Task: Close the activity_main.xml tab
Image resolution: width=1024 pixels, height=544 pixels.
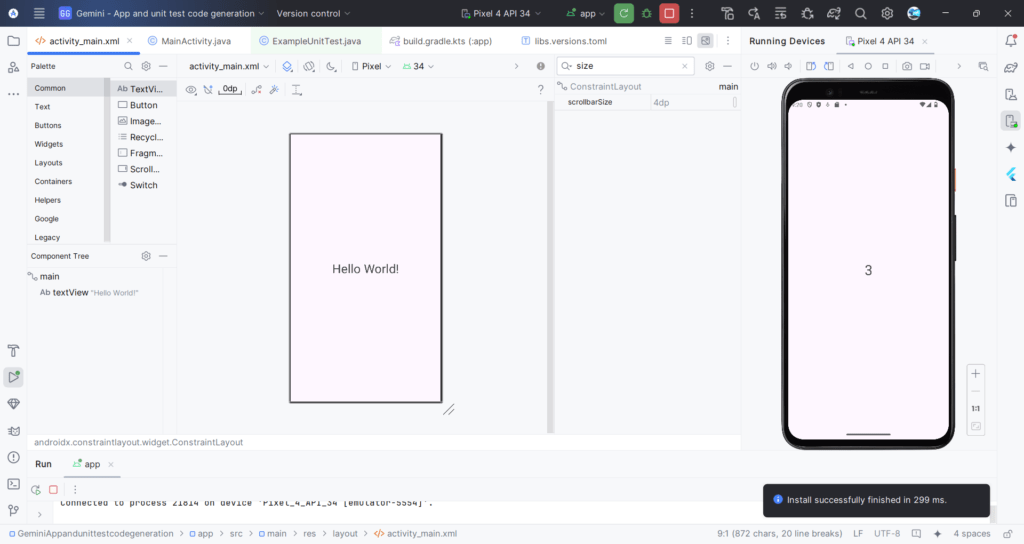Action: click(x=129, y=40)
